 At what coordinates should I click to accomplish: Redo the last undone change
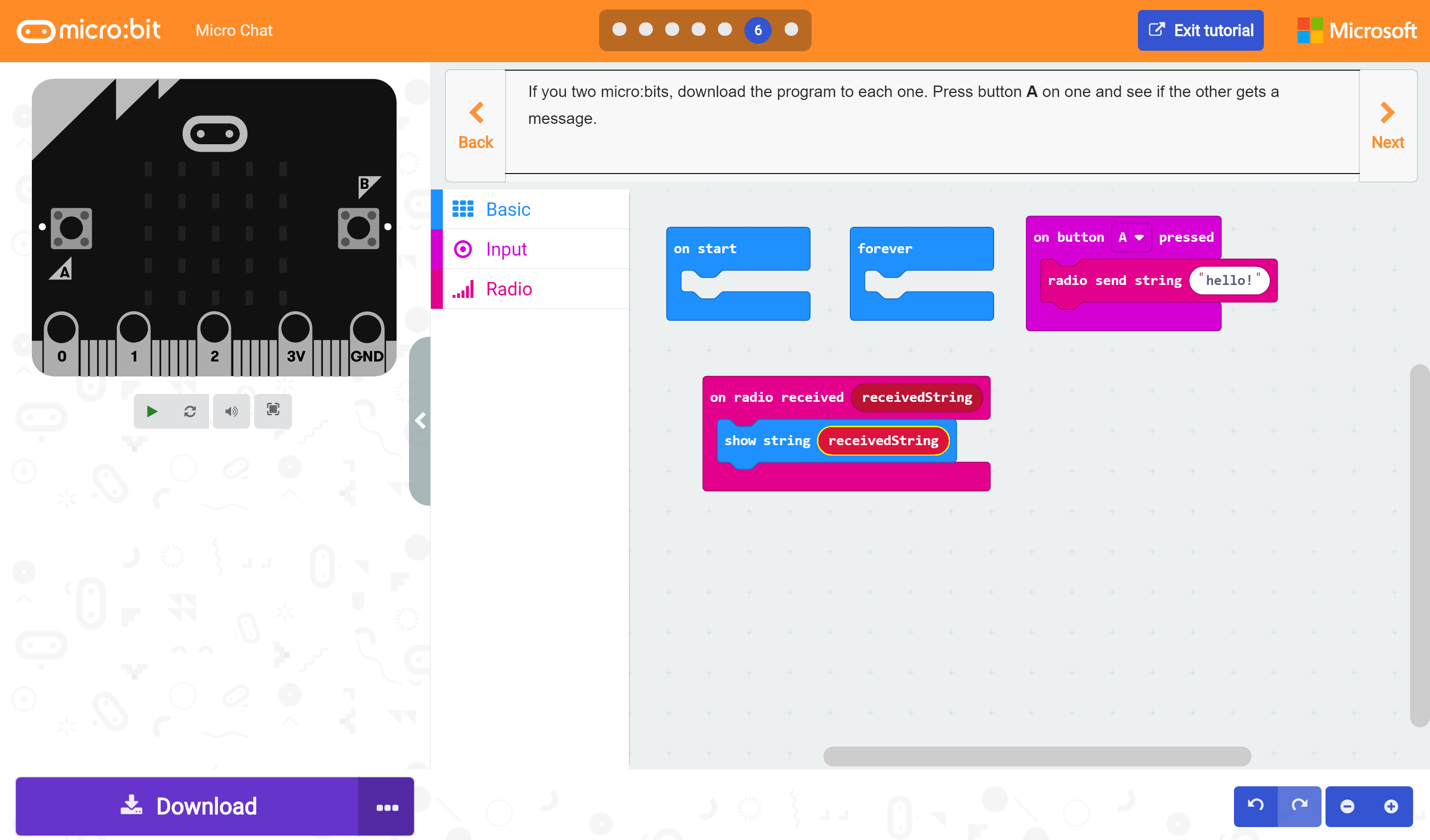click(1301, 806)
